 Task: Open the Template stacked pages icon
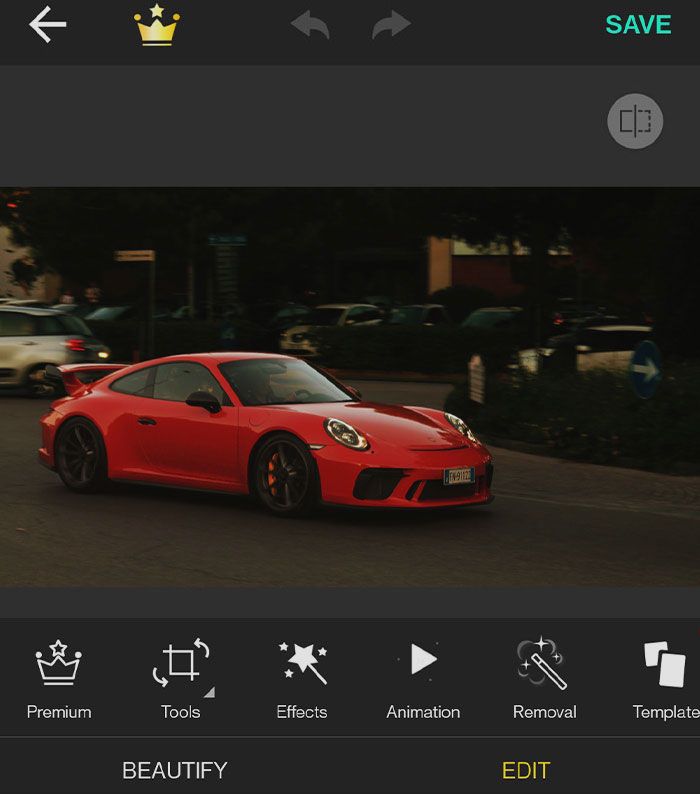click(x=664, y=663)
